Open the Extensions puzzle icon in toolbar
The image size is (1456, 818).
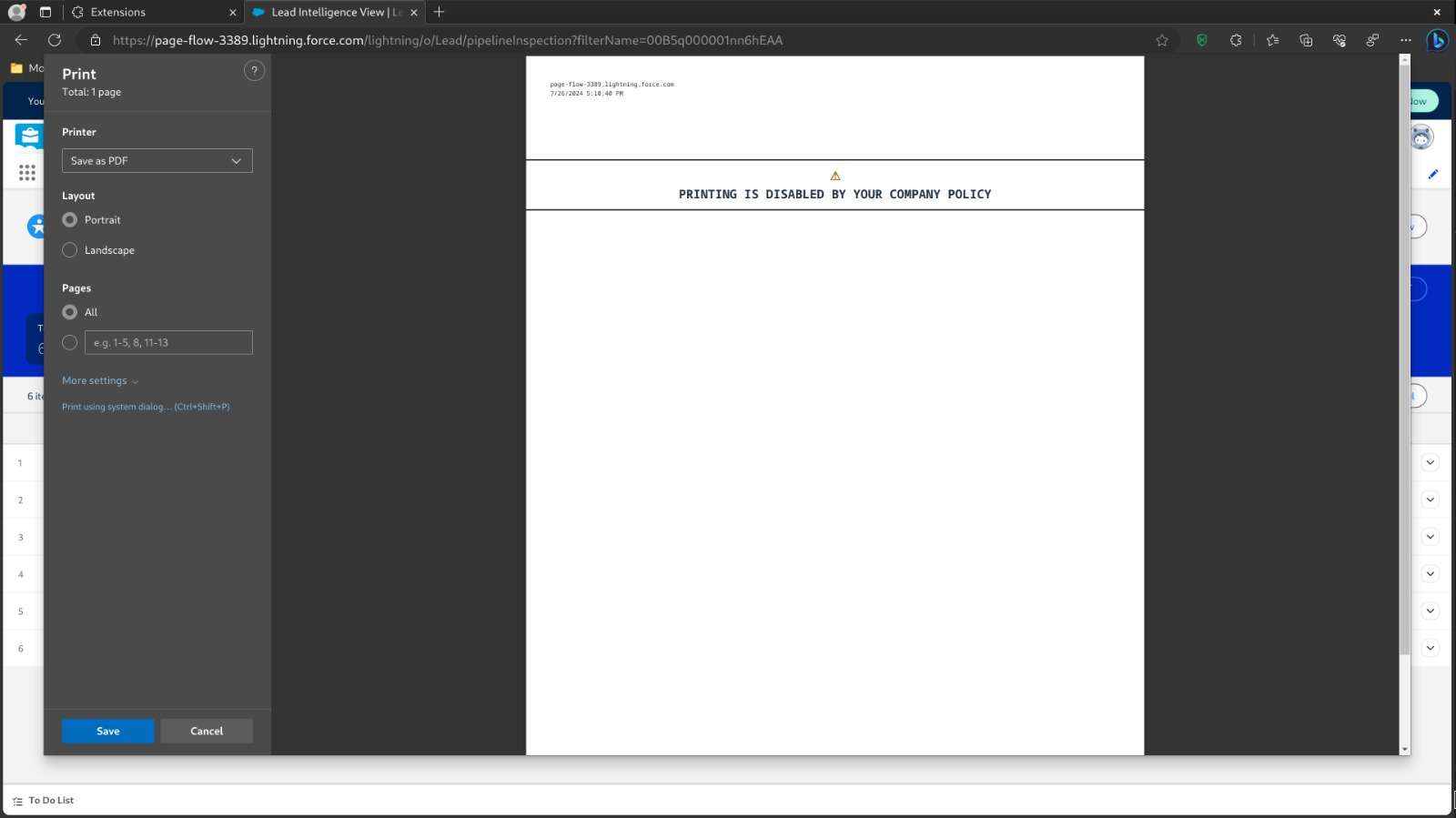click(x=1236, y=40)
